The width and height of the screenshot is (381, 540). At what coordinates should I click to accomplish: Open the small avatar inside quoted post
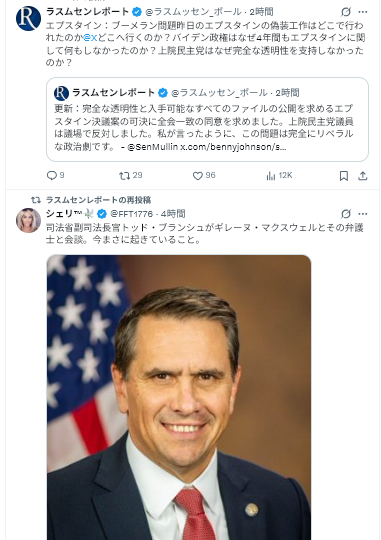pos(61,93)
